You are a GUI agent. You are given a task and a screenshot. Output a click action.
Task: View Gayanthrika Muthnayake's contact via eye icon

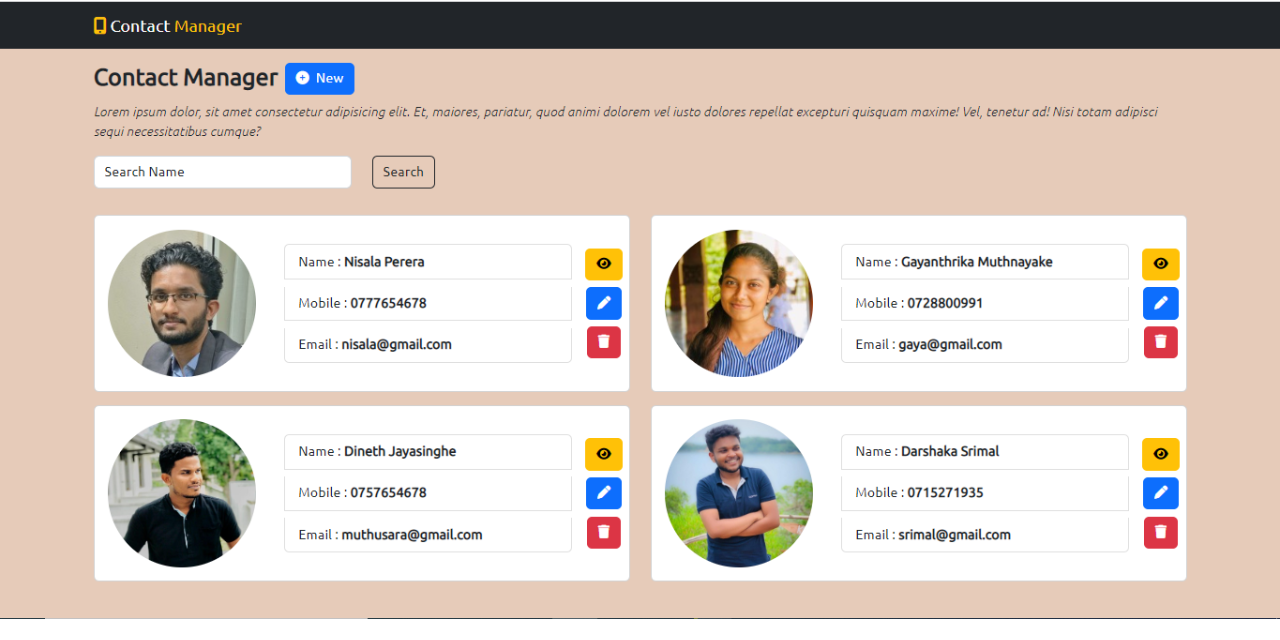click(1161, 264)
